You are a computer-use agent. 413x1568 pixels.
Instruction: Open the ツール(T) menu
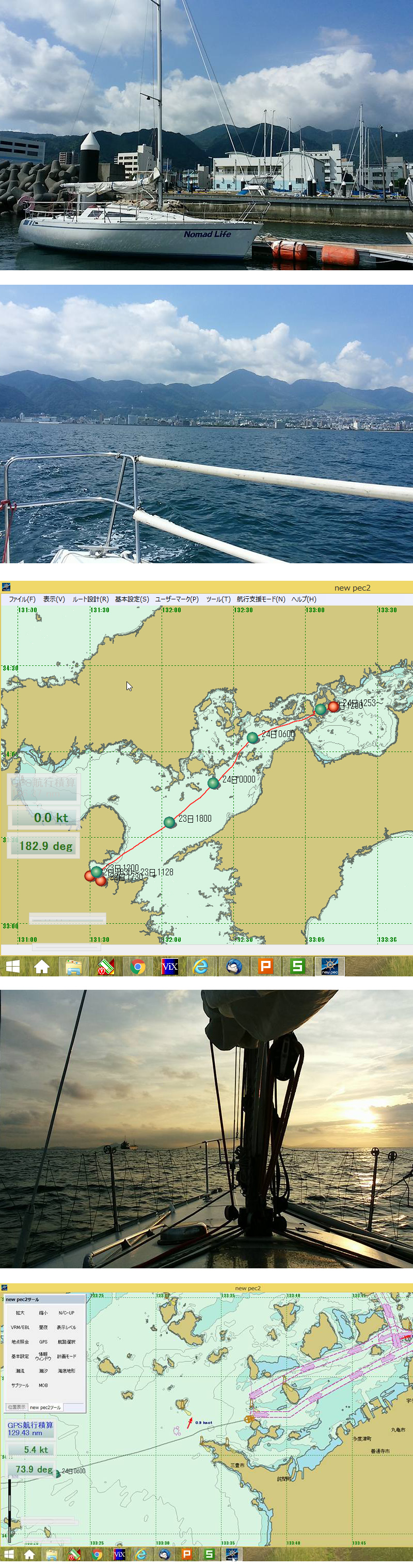pos(218,599)
